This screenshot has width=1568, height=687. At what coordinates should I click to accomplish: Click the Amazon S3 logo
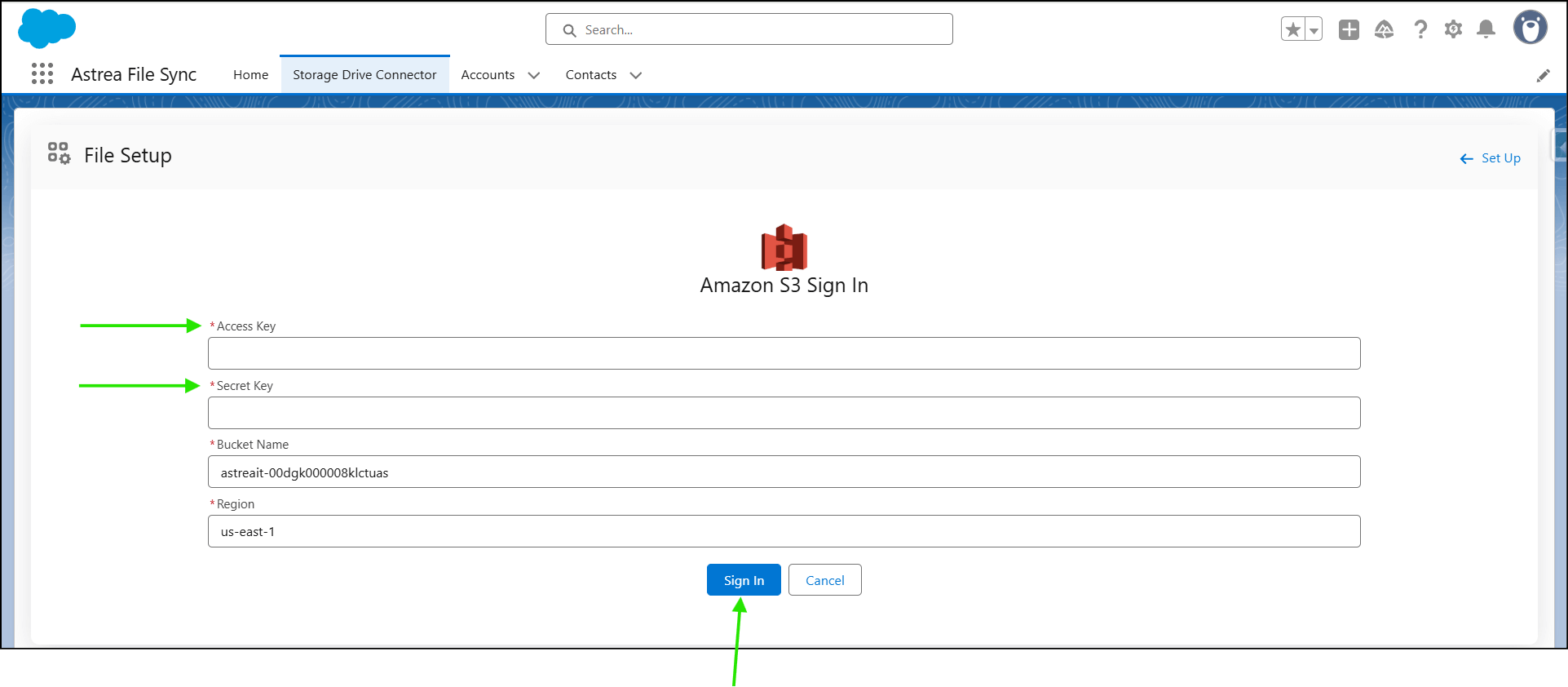click(x=784, y=247)
